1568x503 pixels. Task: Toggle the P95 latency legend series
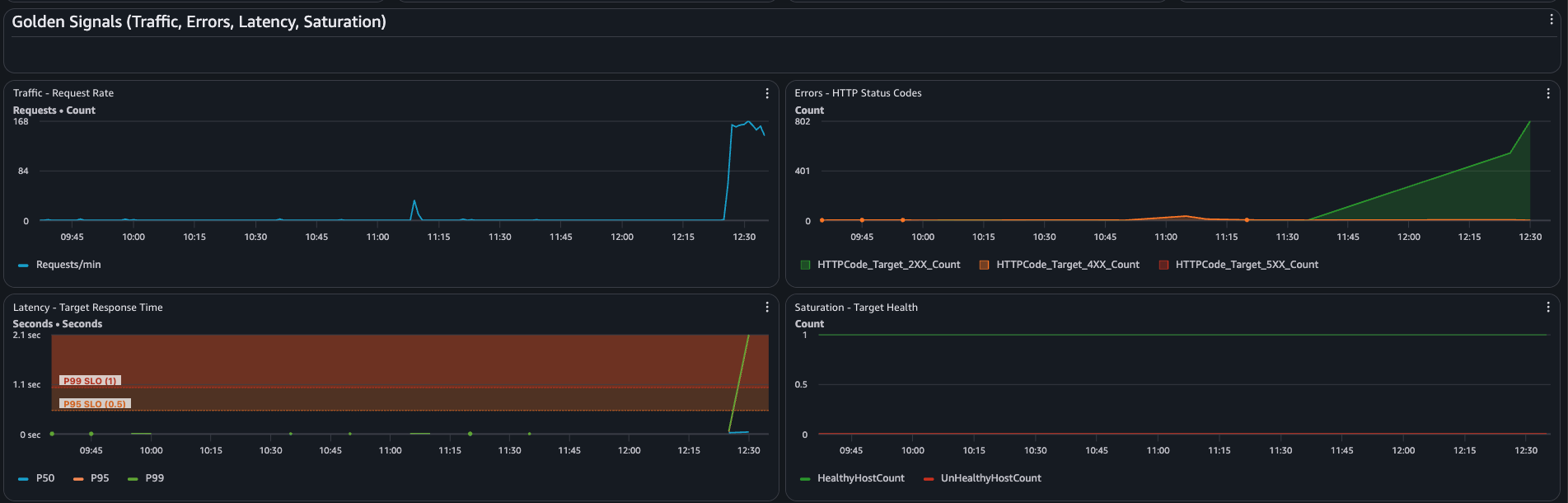91,478
